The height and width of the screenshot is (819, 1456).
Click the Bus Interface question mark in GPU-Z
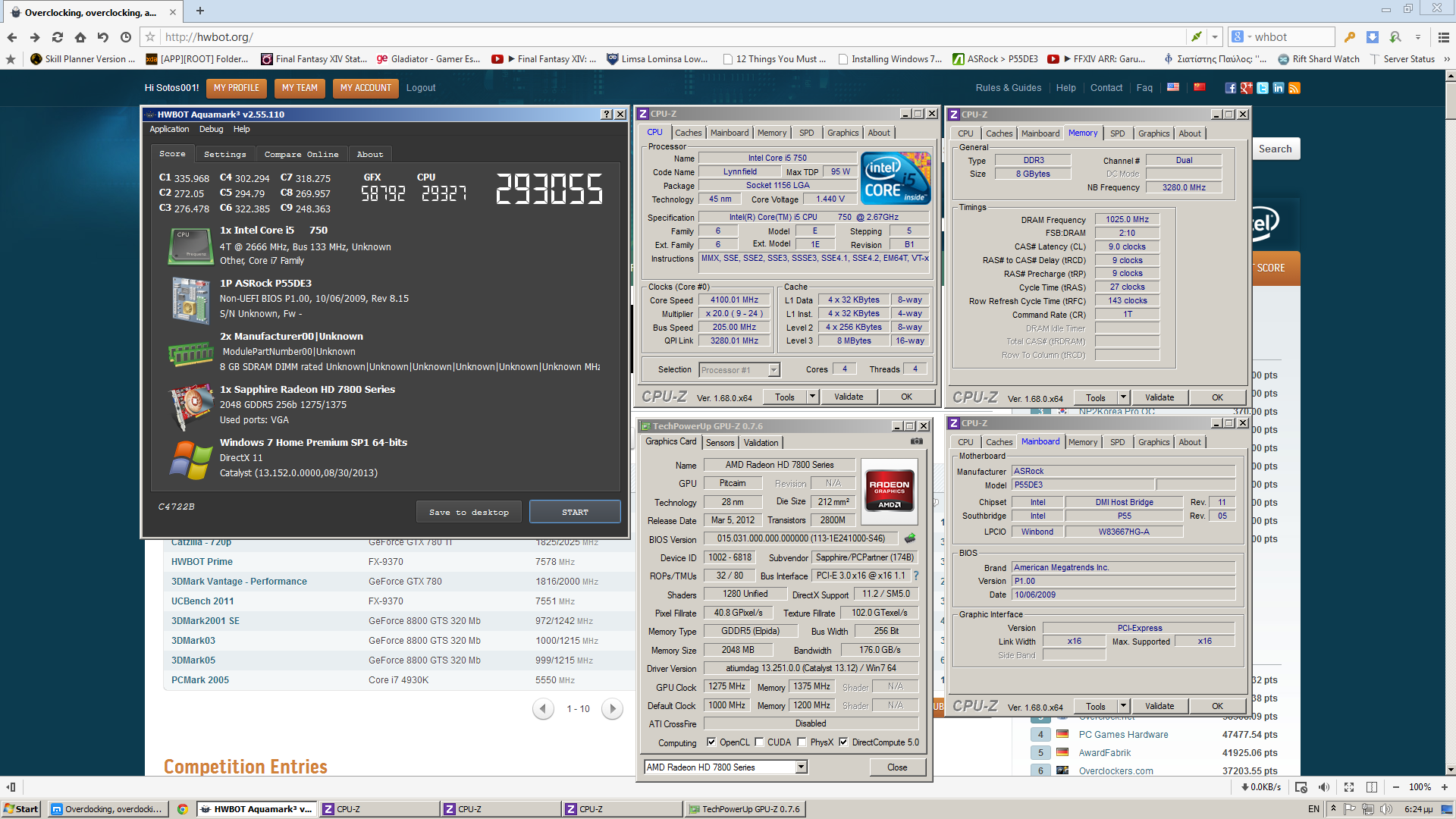click(916, 576)
